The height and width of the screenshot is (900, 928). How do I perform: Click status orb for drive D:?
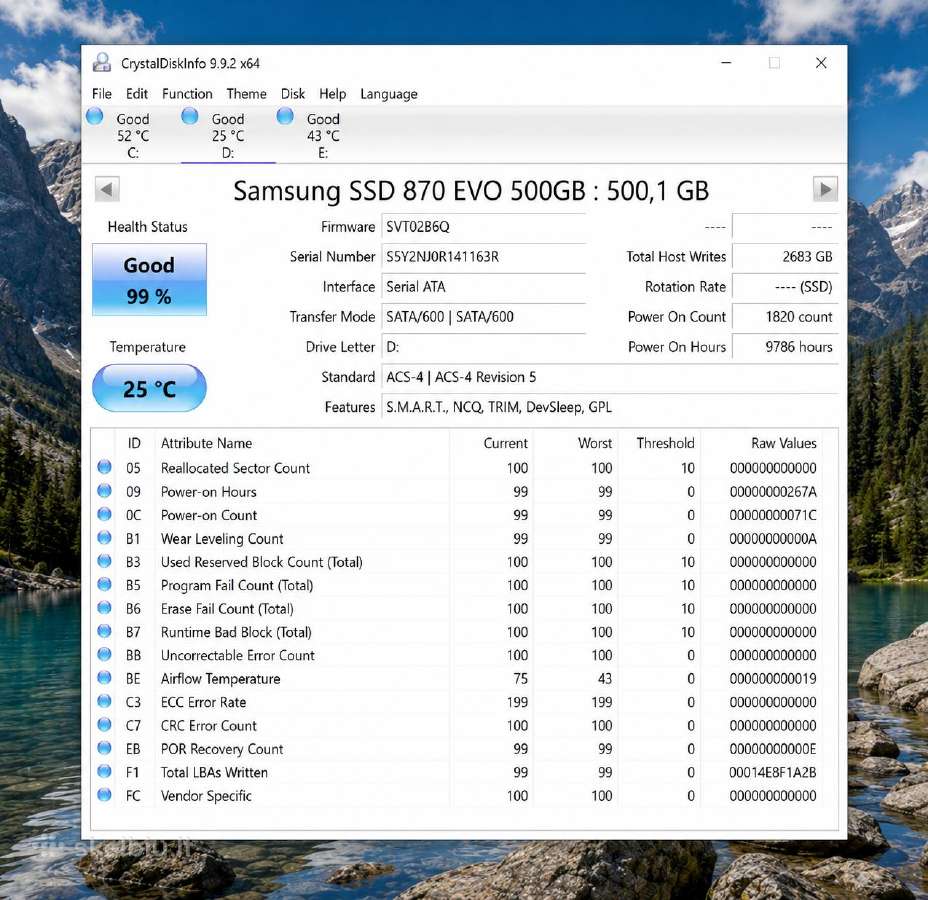click(189, 116)
